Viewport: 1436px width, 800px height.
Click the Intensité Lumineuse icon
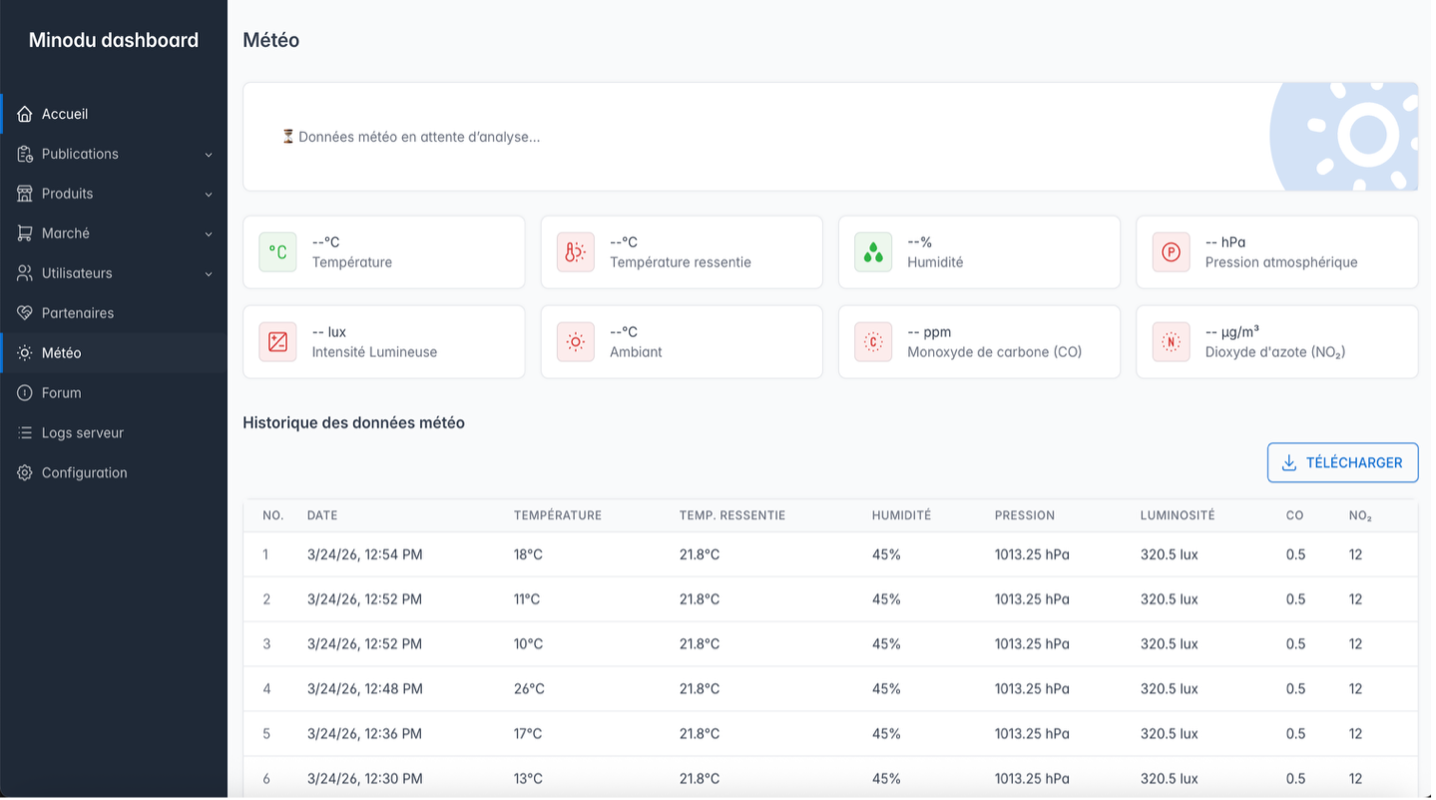click(278, 342)
